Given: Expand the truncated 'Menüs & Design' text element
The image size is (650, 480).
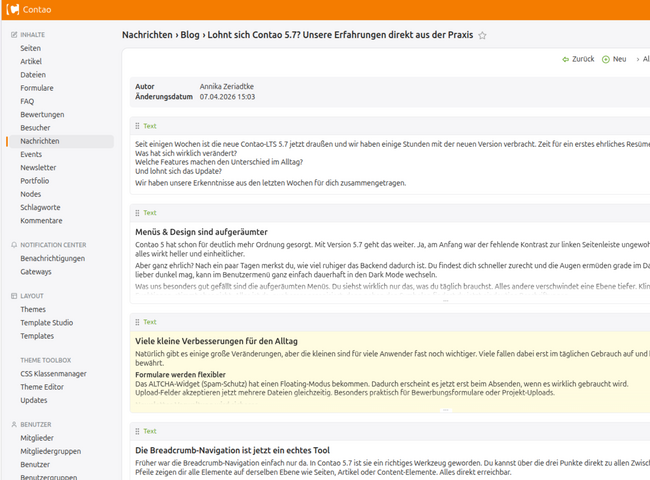Looking at the screenshot, I should (446, 301).
